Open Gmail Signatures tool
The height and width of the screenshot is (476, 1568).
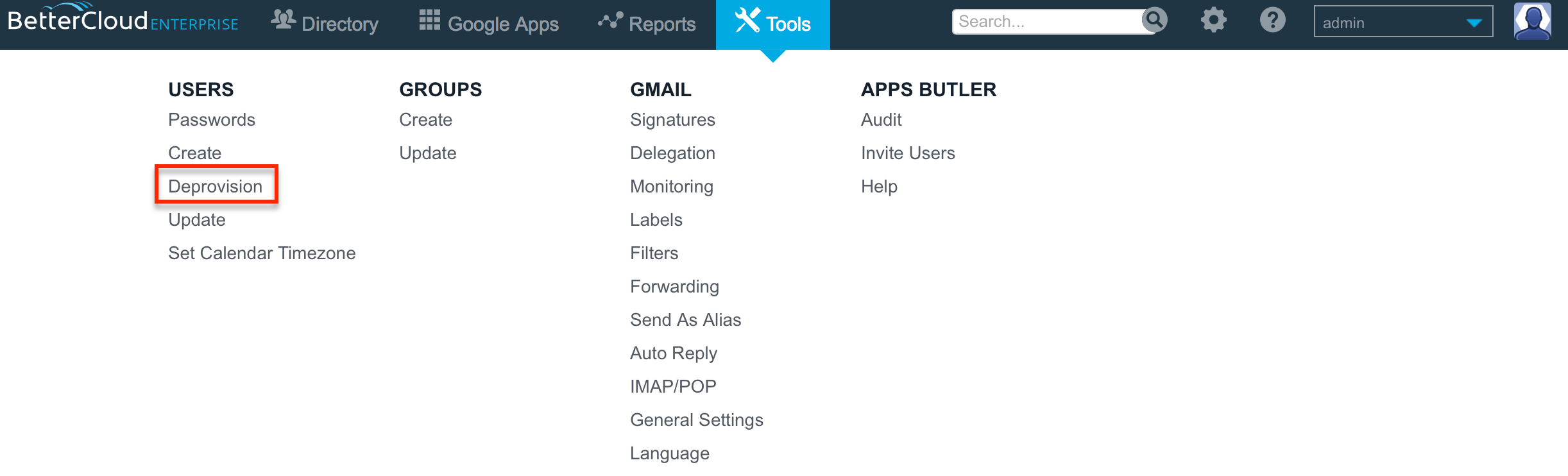pos(672,120)
